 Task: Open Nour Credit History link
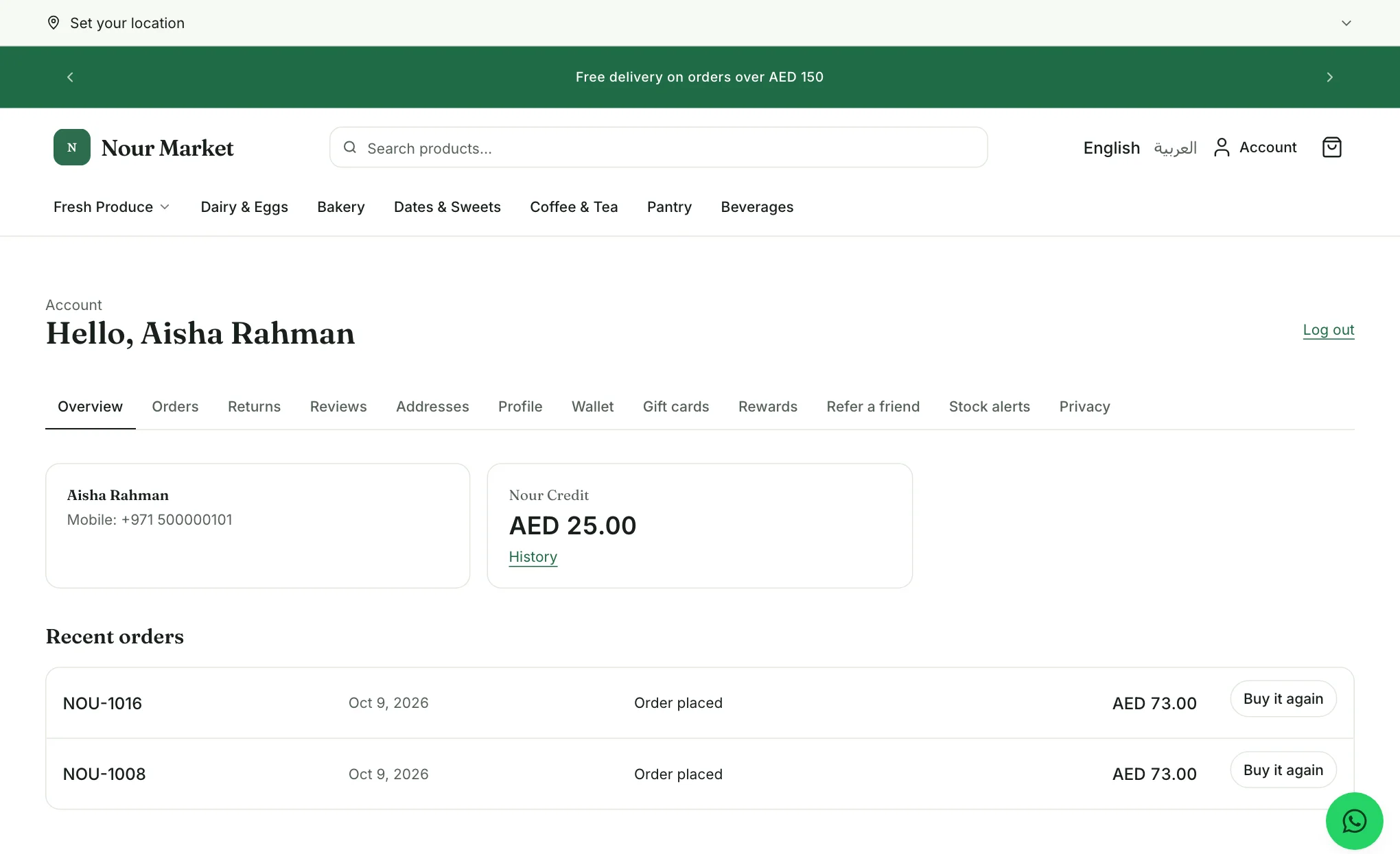pos(533,557)
